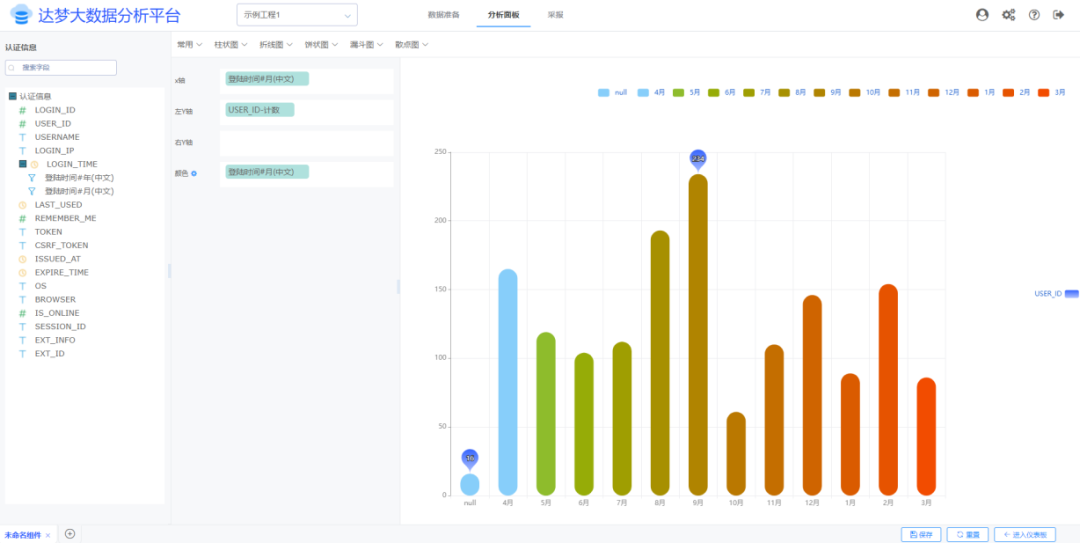Toggle the 3月 legend item
Image resolution: width=1080 pixels, height=543 pixels.
[1051, 92]
